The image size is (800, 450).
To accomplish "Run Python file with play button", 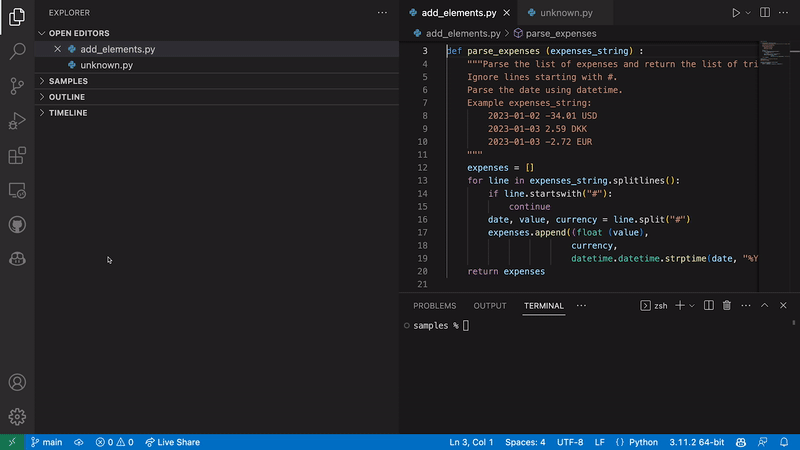I will click(x=736, y=13).
